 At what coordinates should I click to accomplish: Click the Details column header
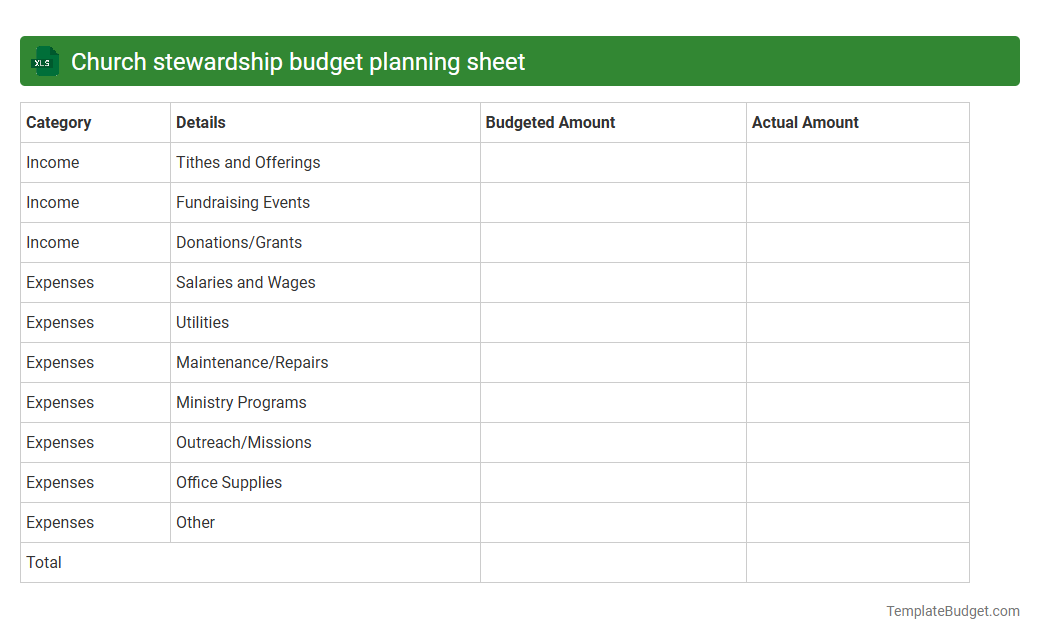click(x=201, y=122)
